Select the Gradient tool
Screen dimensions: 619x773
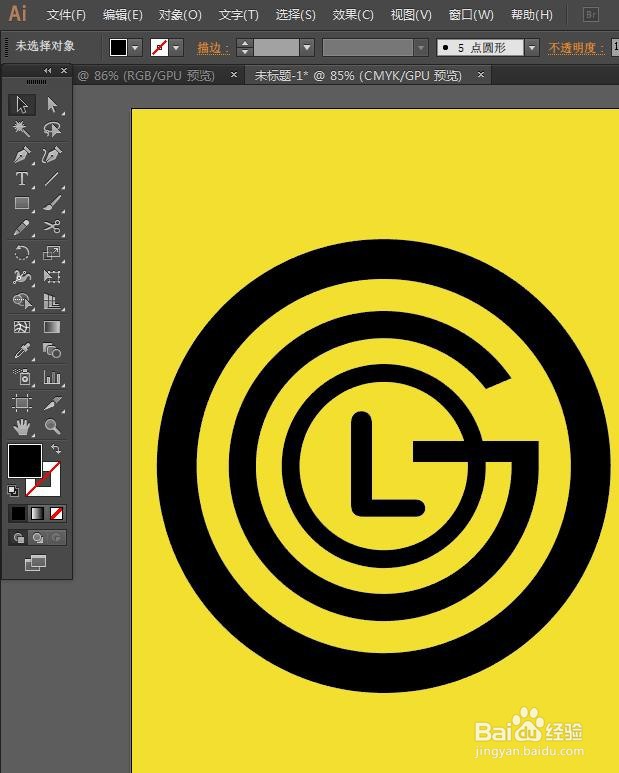tap(52, 327)
